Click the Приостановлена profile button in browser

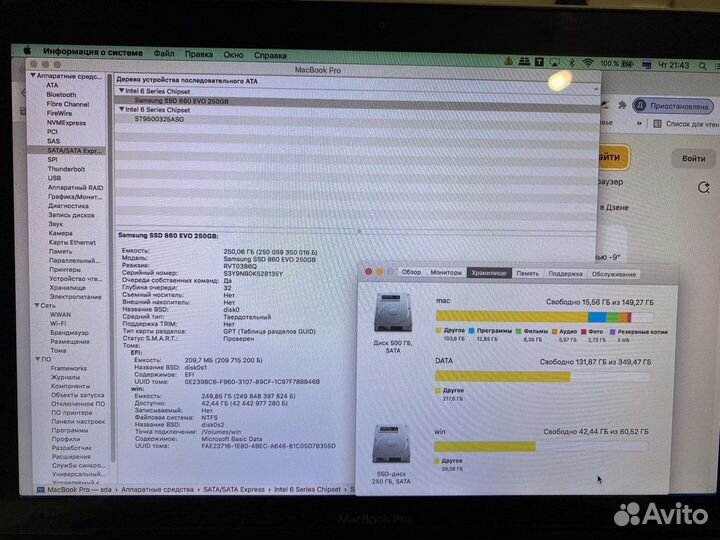pyautogui.click(x=673, y=106)
